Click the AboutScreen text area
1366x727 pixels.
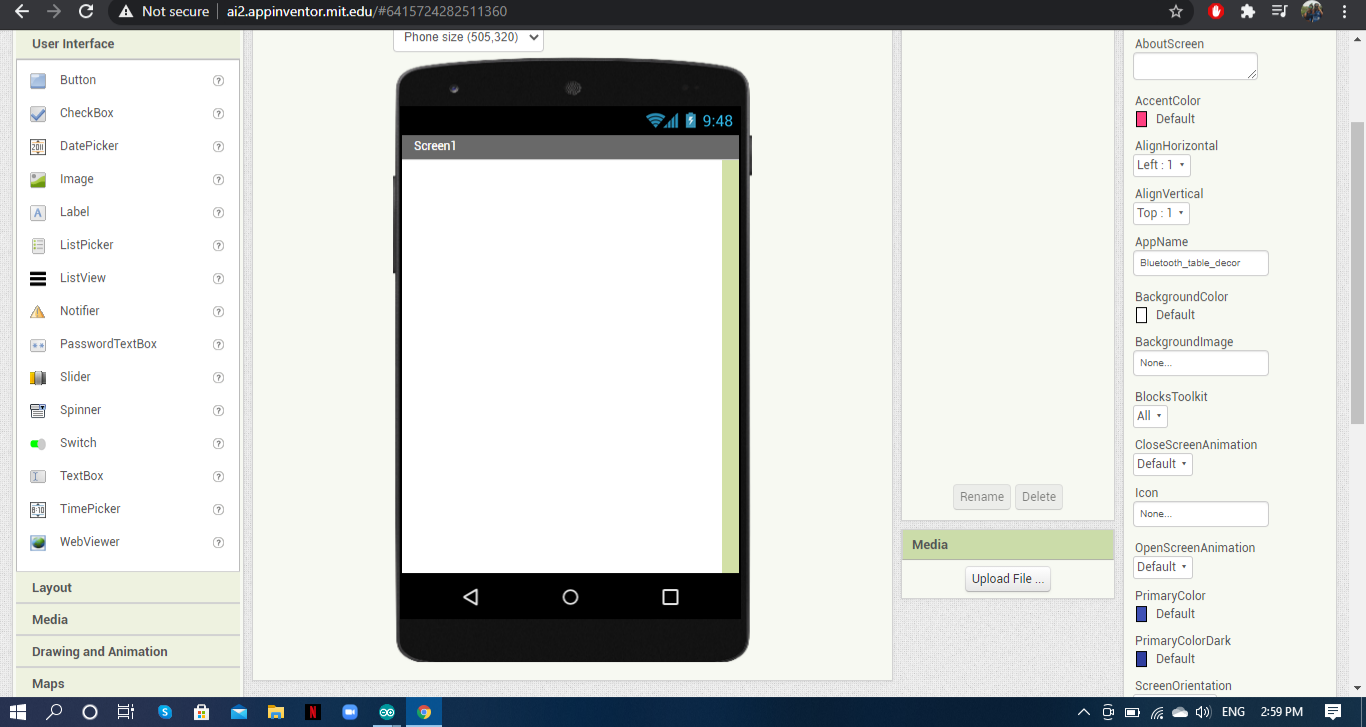pyautogui.click(x=1195, y=66)
